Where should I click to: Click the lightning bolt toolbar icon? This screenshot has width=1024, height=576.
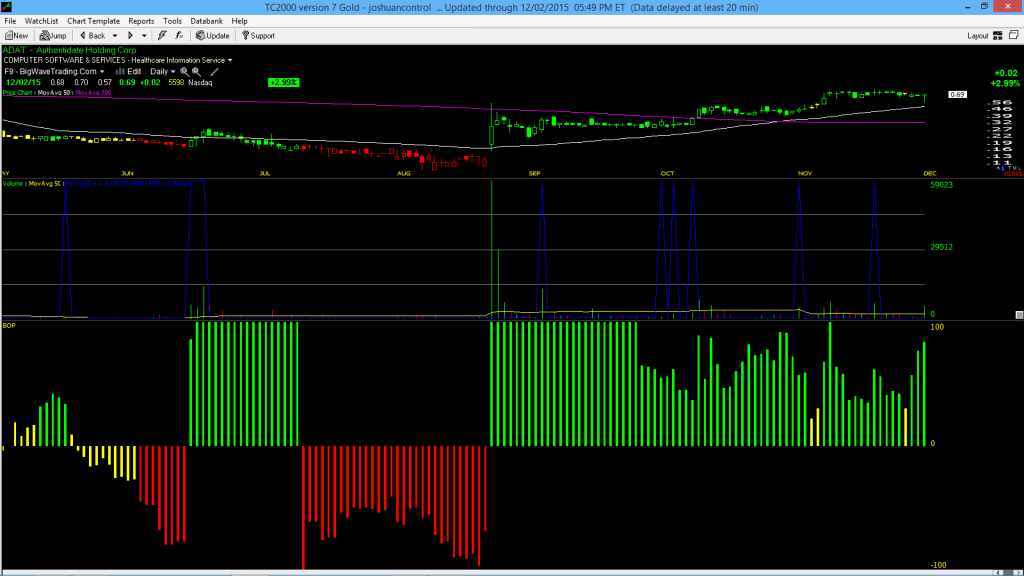click(x=163, y=36)
